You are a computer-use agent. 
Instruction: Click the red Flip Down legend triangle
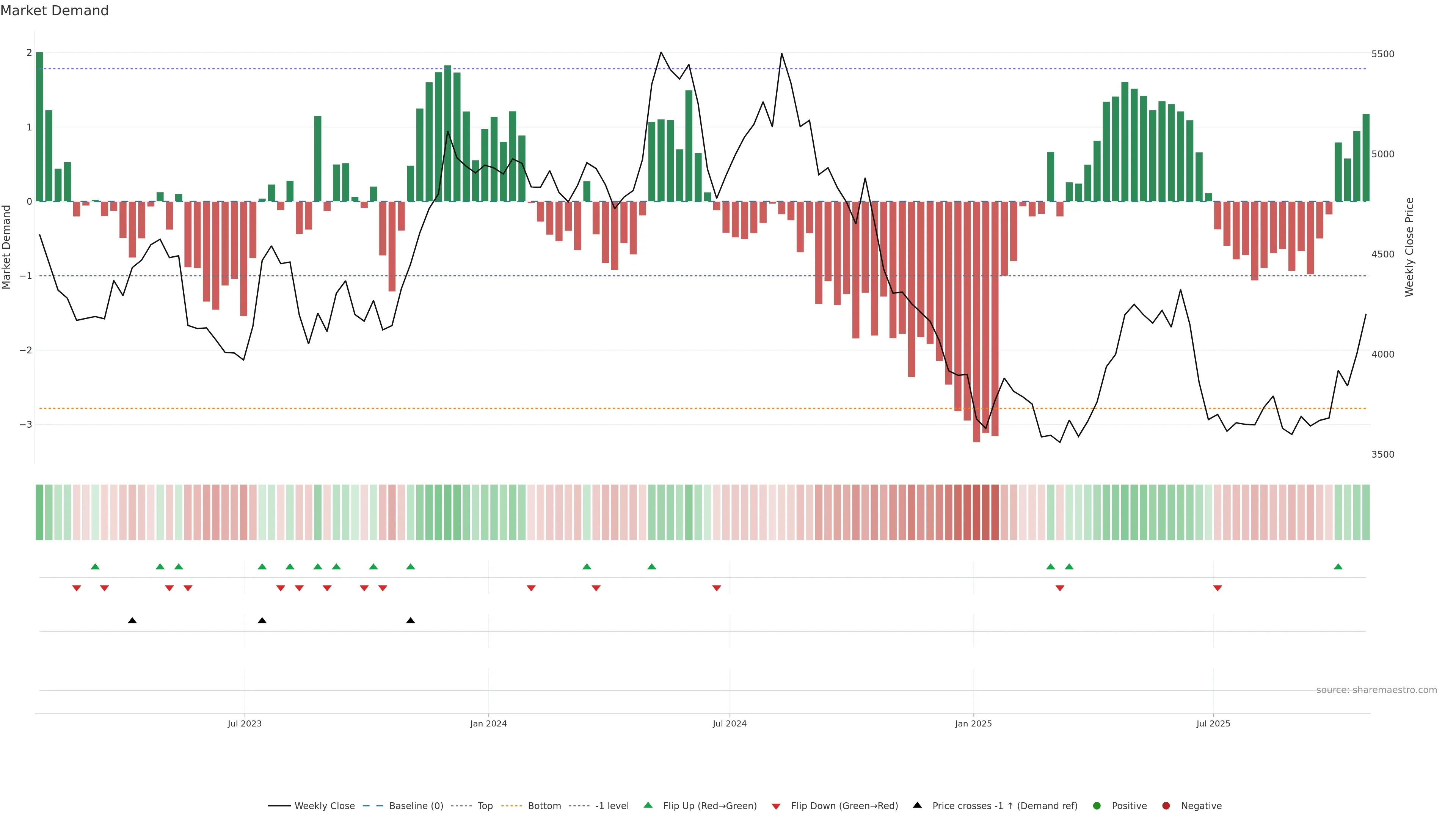click(776, 806)
